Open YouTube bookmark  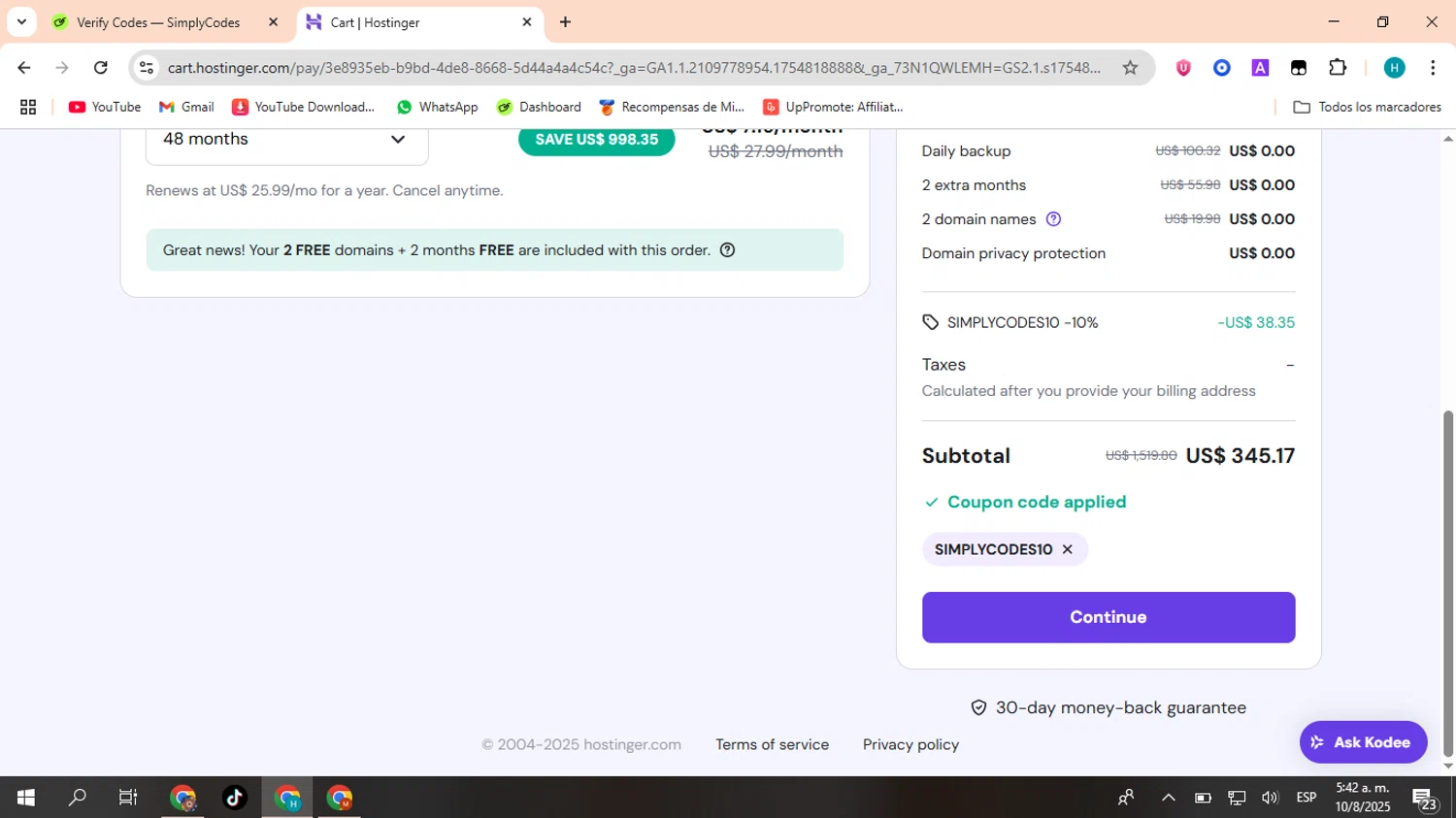pos(105,107)
